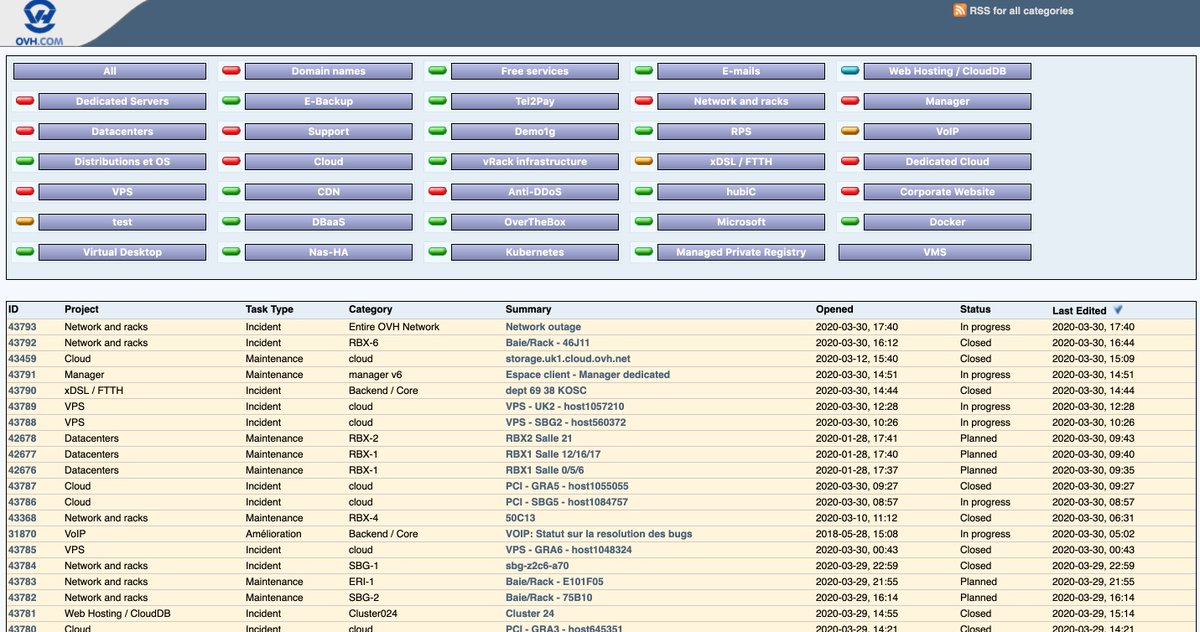1200x632 pixels.
Task: Open Baie/Rack - 46J11 task
Action: tap(548, 343)
